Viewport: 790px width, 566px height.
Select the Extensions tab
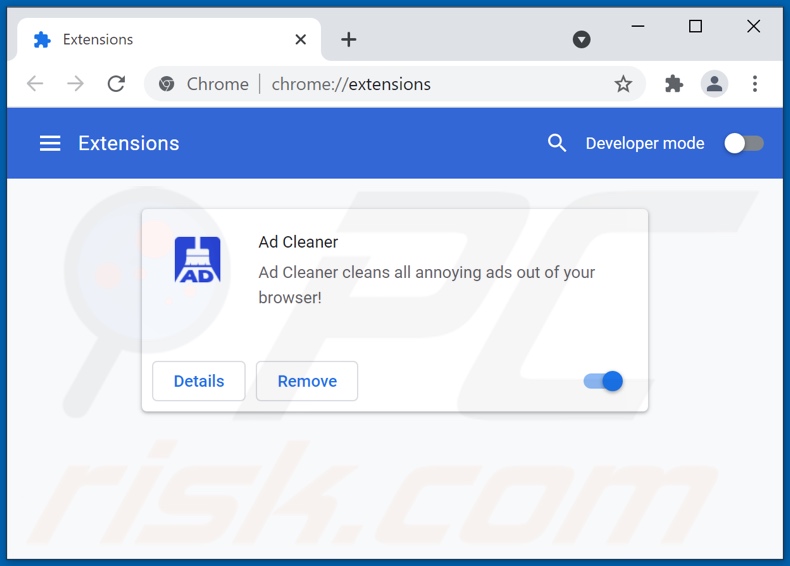(169, 39)
